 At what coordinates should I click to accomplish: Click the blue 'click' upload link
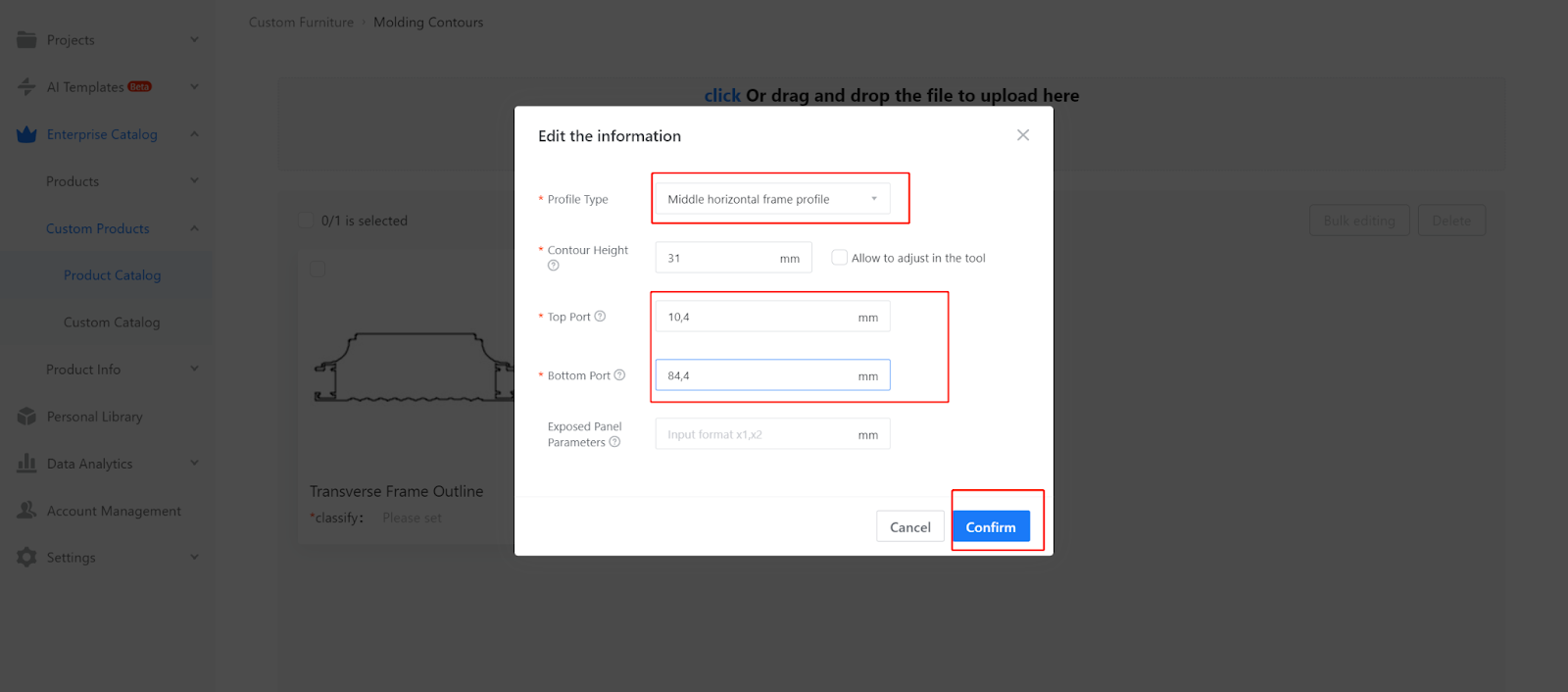[x=722, y=96]
